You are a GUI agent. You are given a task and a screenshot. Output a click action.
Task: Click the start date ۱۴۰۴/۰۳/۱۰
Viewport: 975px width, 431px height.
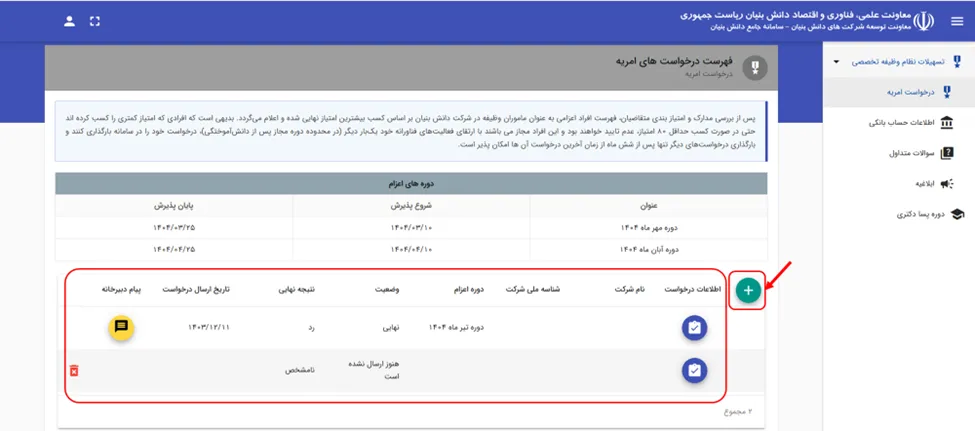click(x=411, y=228)
